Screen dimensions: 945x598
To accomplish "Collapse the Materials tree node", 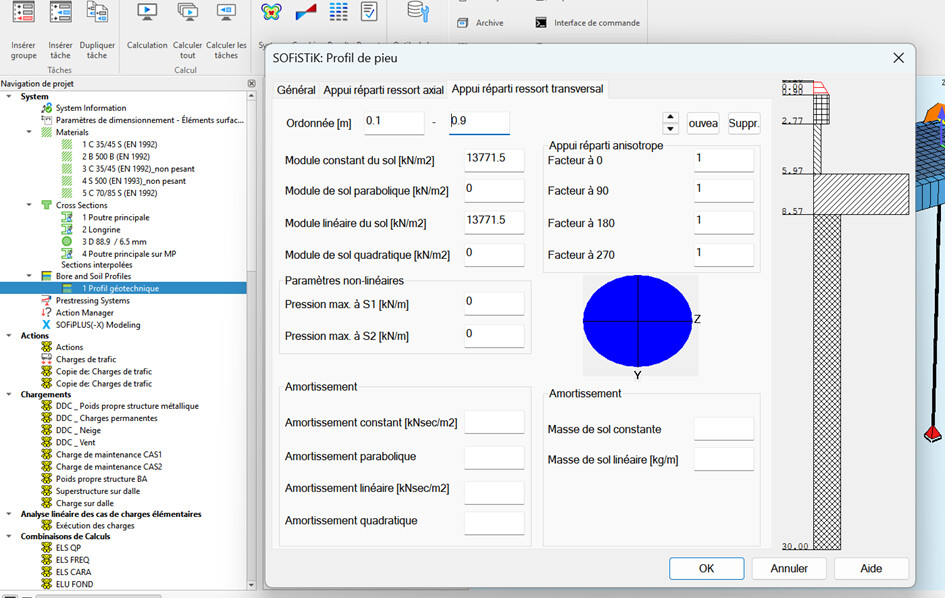I will tap(29, 132).
